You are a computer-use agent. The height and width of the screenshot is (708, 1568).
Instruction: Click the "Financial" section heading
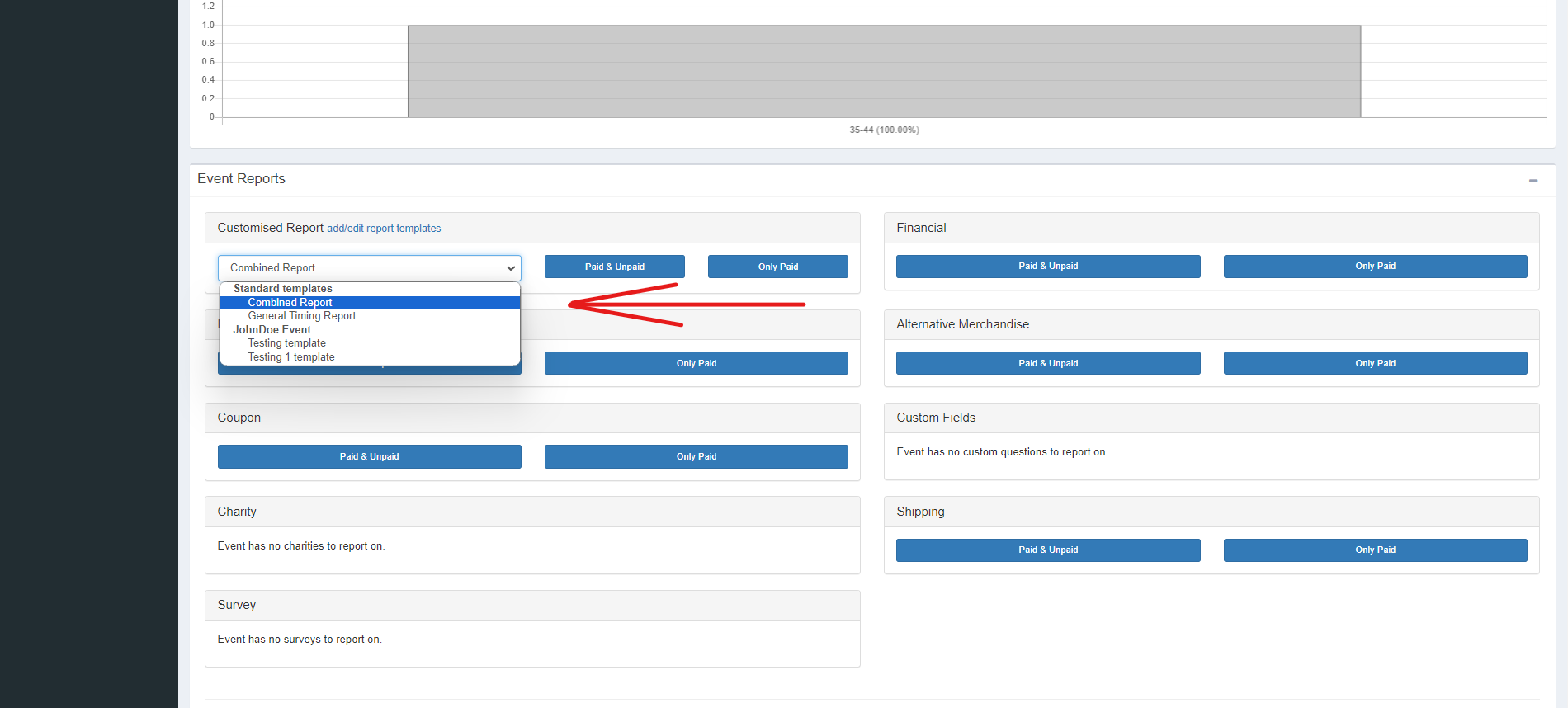[x=921, y=228]
